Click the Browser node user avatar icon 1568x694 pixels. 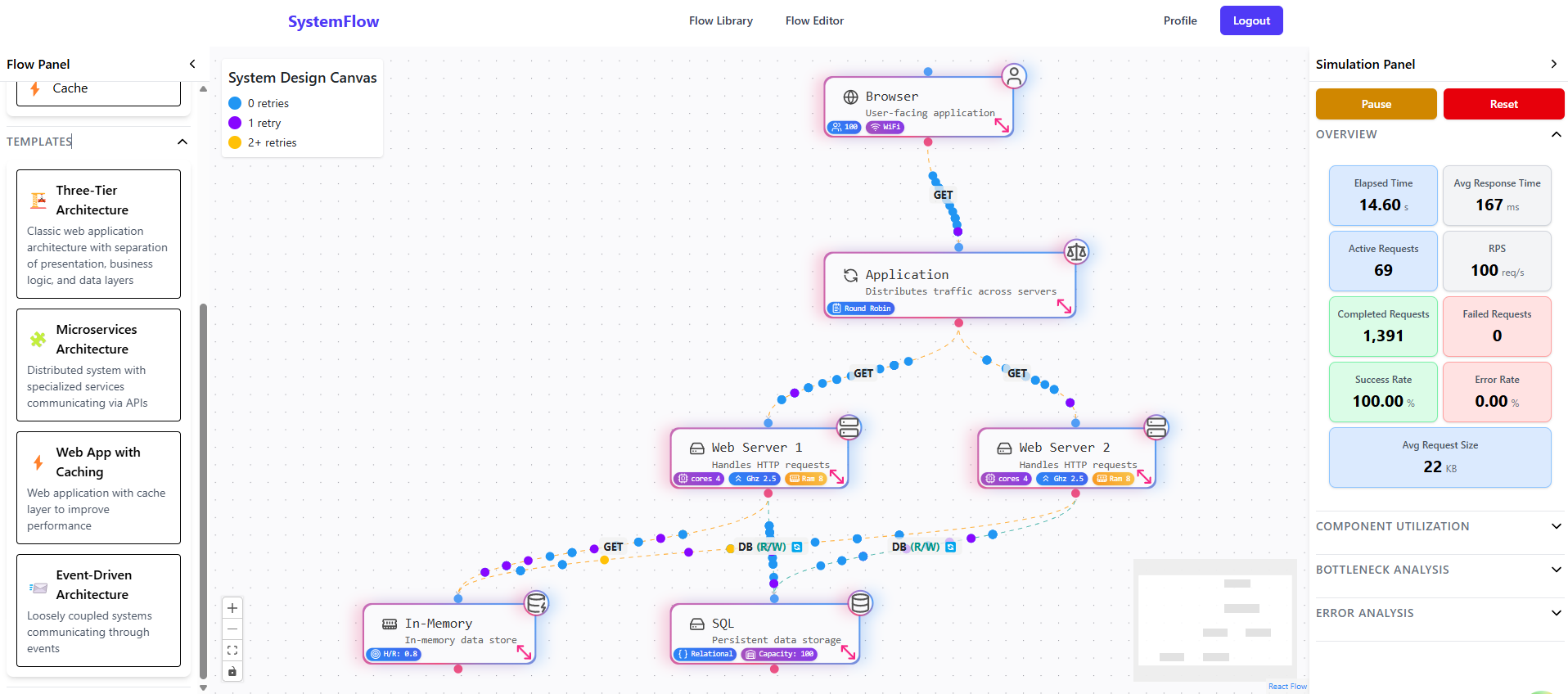click(1014, 76)
